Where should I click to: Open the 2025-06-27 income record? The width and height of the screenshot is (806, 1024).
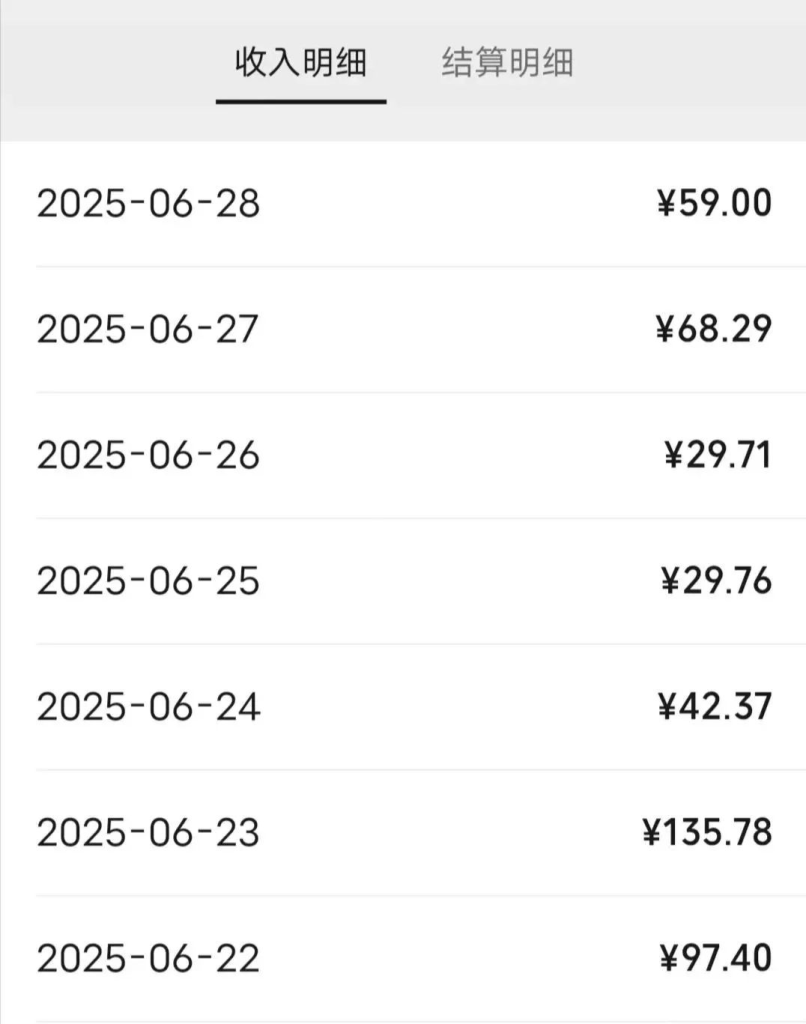point(148,330)
